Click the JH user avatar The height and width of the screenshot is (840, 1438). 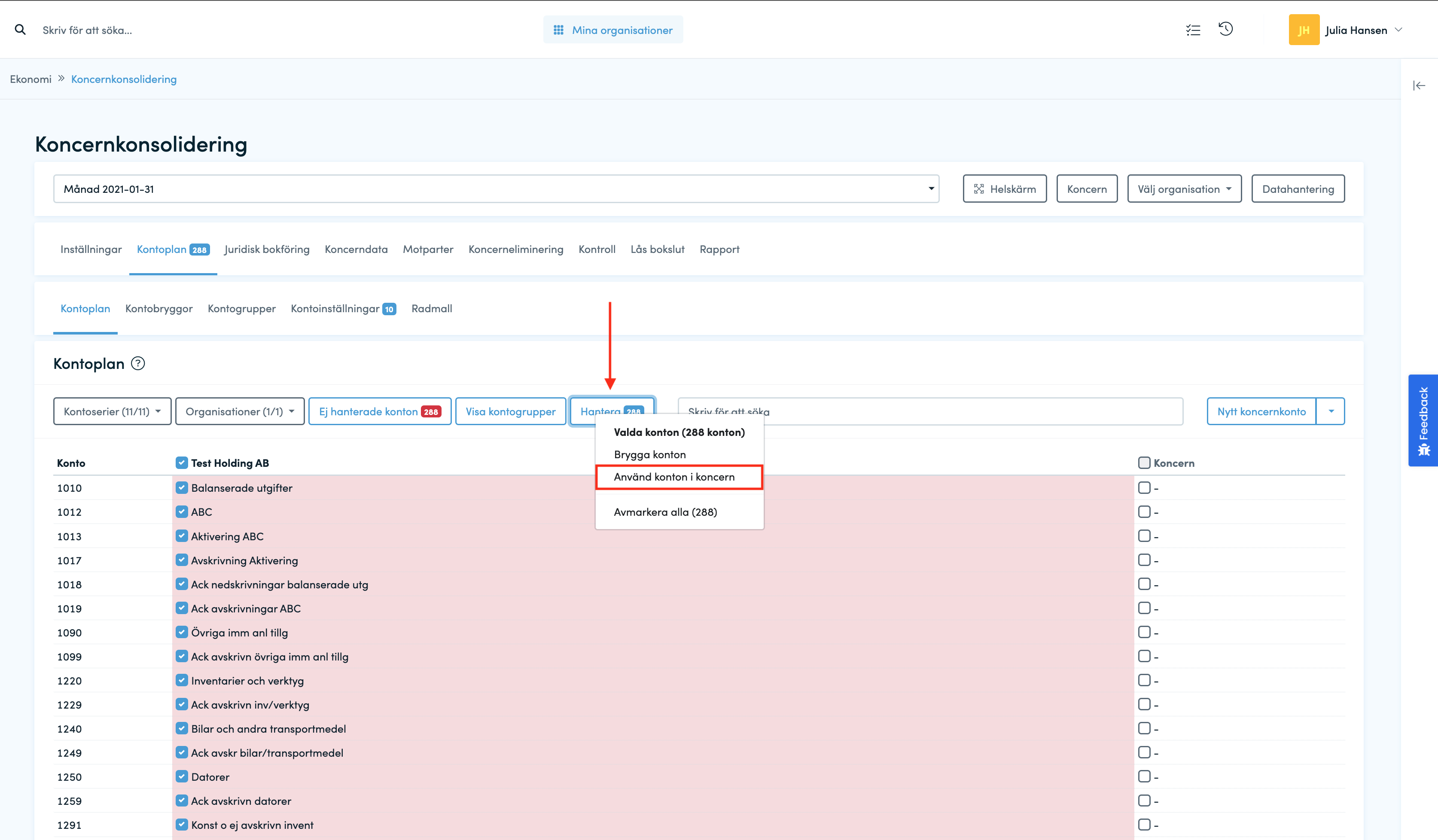click(1304, 30)
